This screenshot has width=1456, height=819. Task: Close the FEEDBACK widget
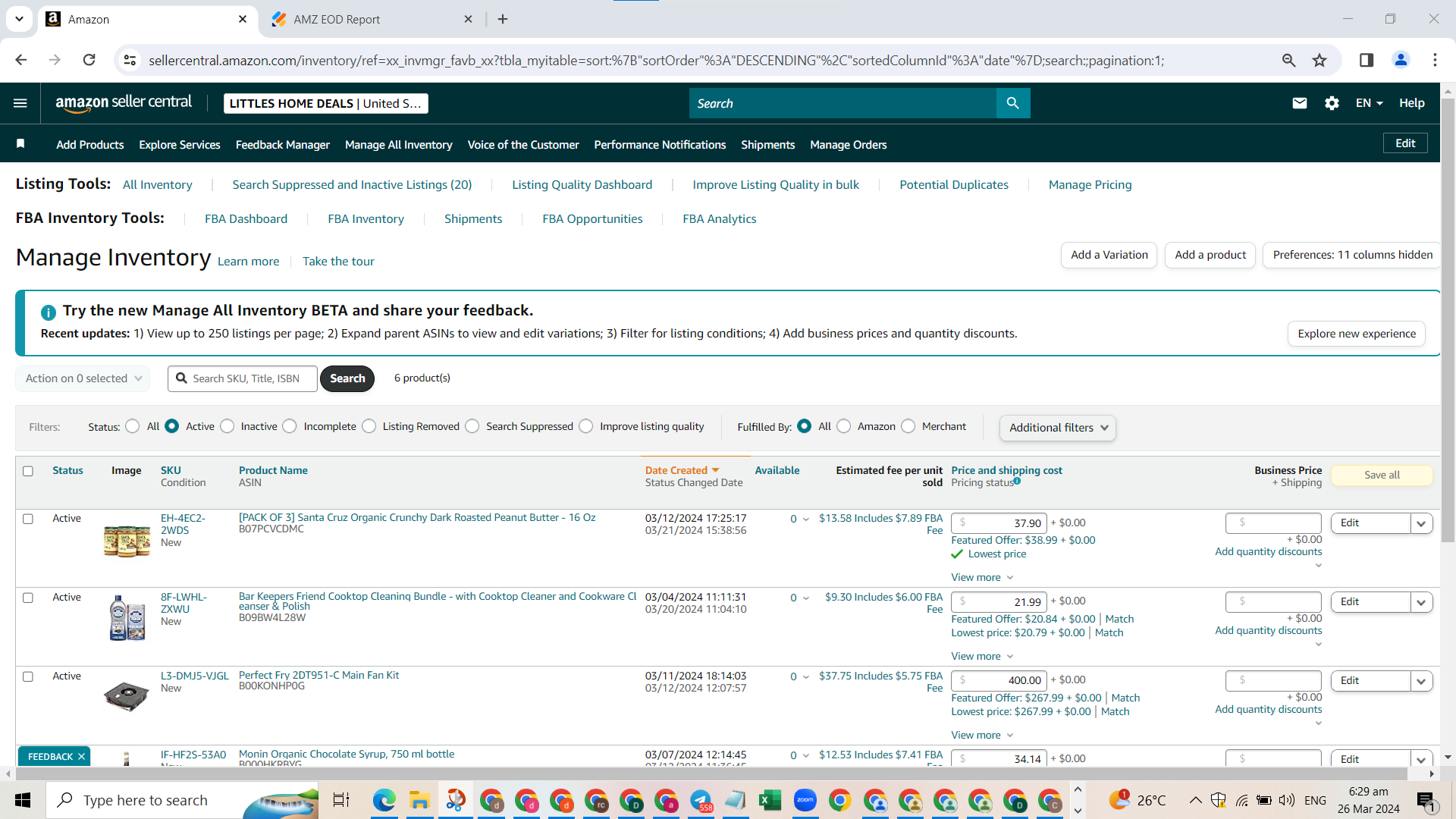coord(81,757)
